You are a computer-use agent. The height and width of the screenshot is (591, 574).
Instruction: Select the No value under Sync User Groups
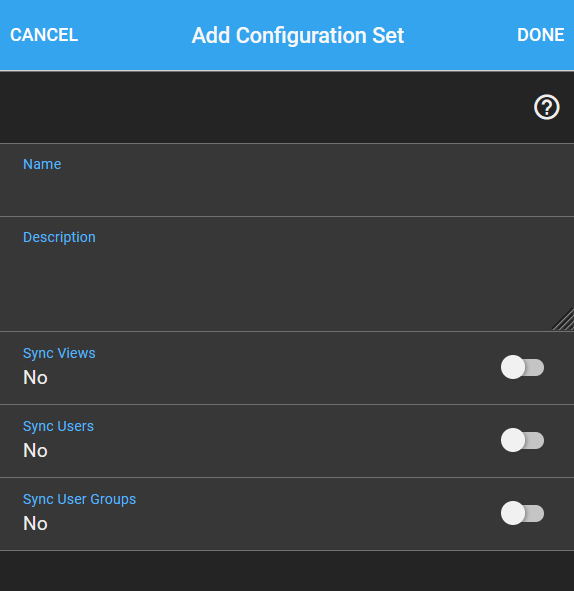coord(35,524)
